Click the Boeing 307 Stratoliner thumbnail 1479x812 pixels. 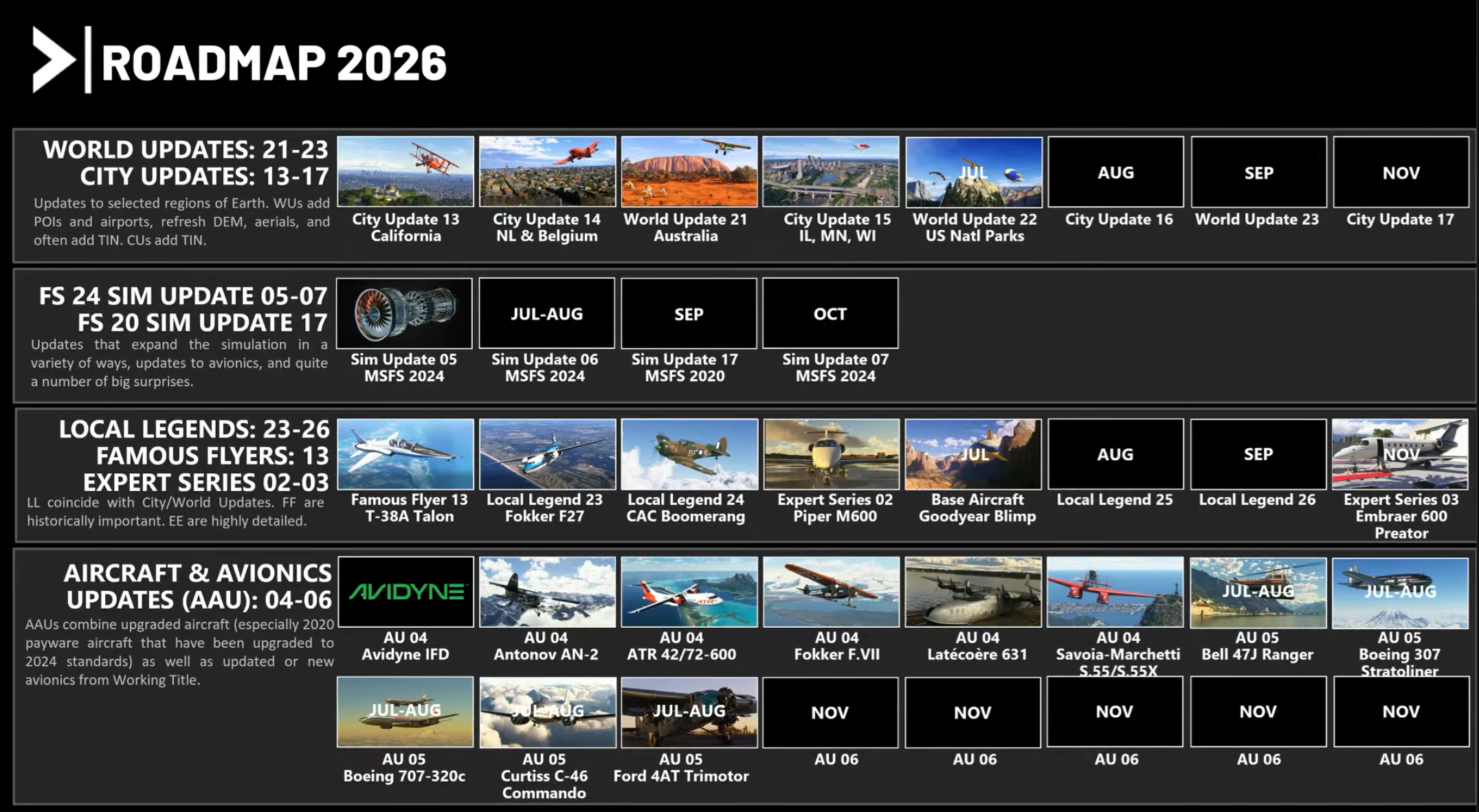(1401, 593)
